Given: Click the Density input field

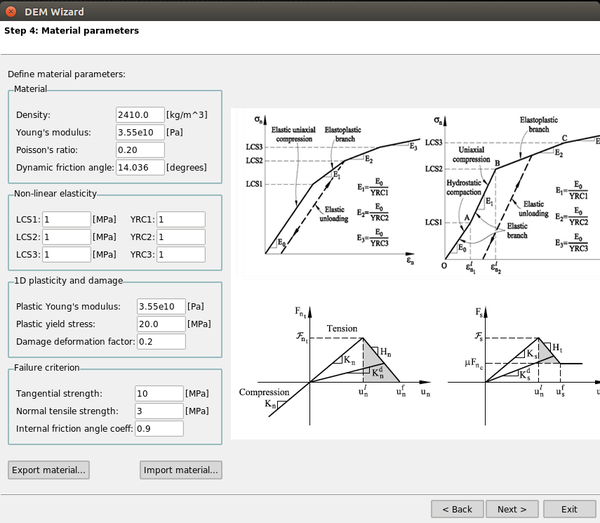Looking at the screenshot, I should pos(138,115).
